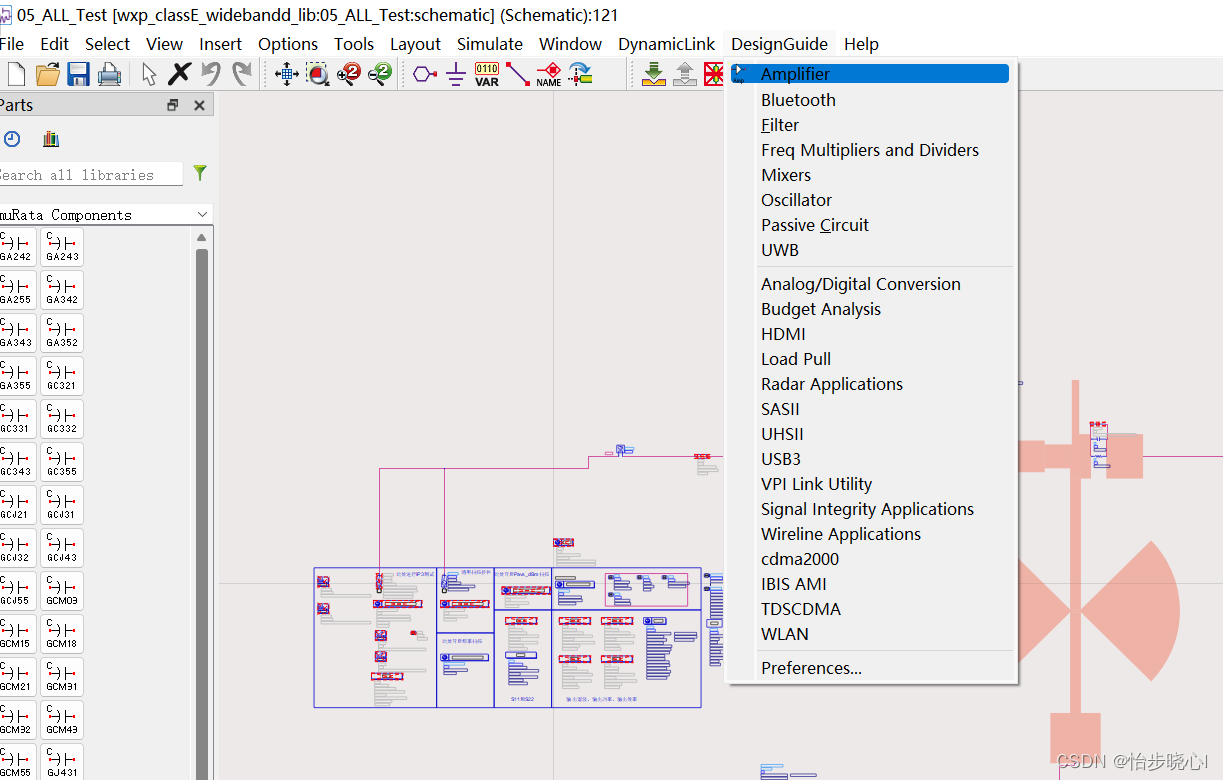Click the green filter funnel icon
1223x780 pixels.
click(200, 173)
